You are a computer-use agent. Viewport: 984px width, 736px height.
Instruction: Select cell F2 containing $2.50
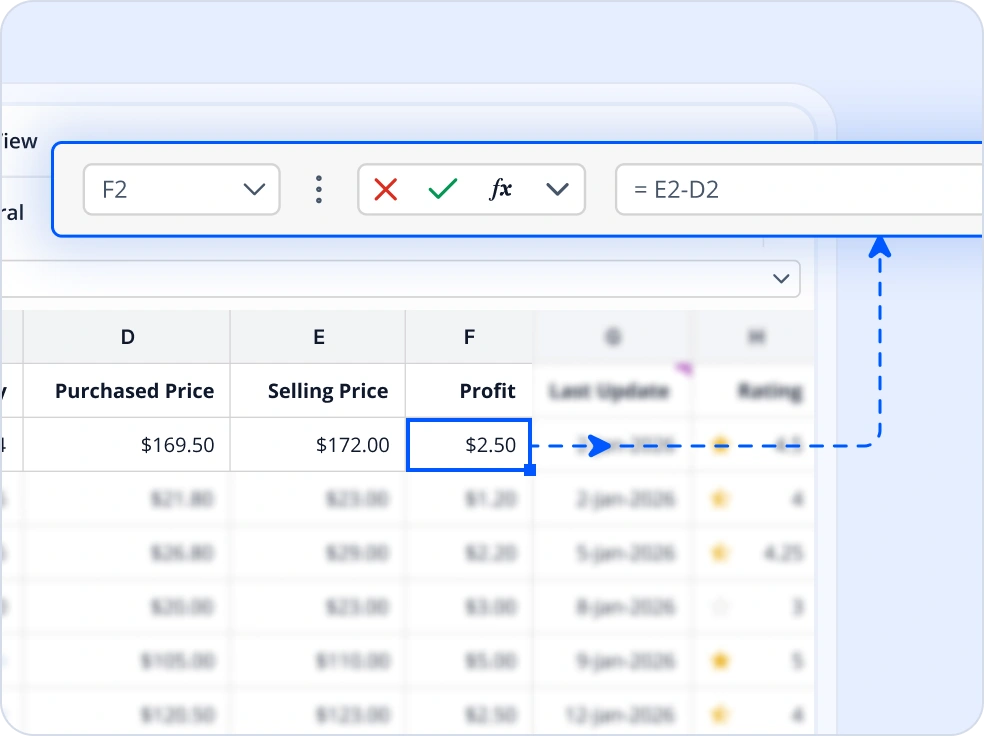coord(469,445)
